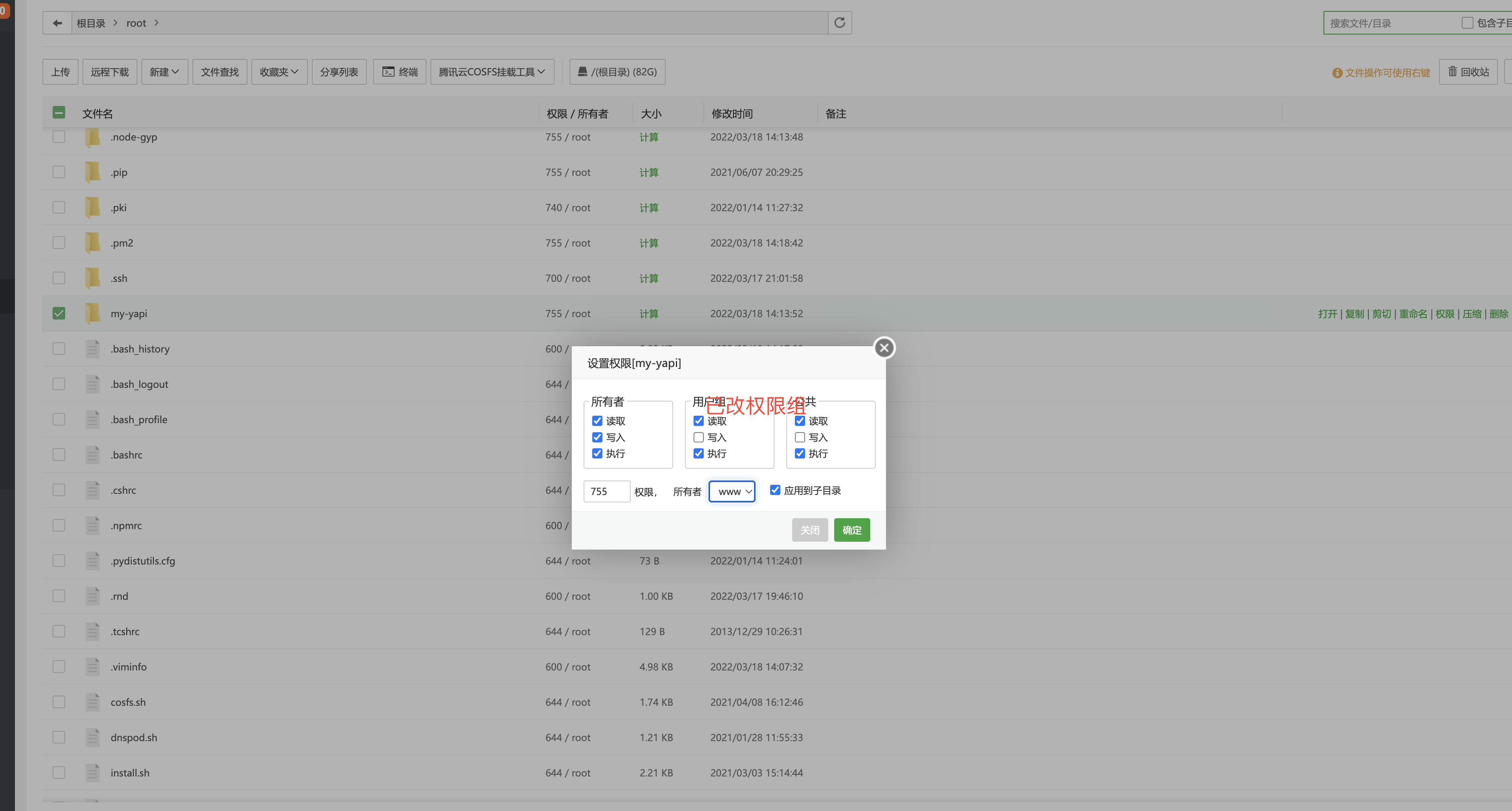This screenshot has width=1512, height=811.
Task: Calculate size via 计算 for .ssh
Action: point(648,278)
